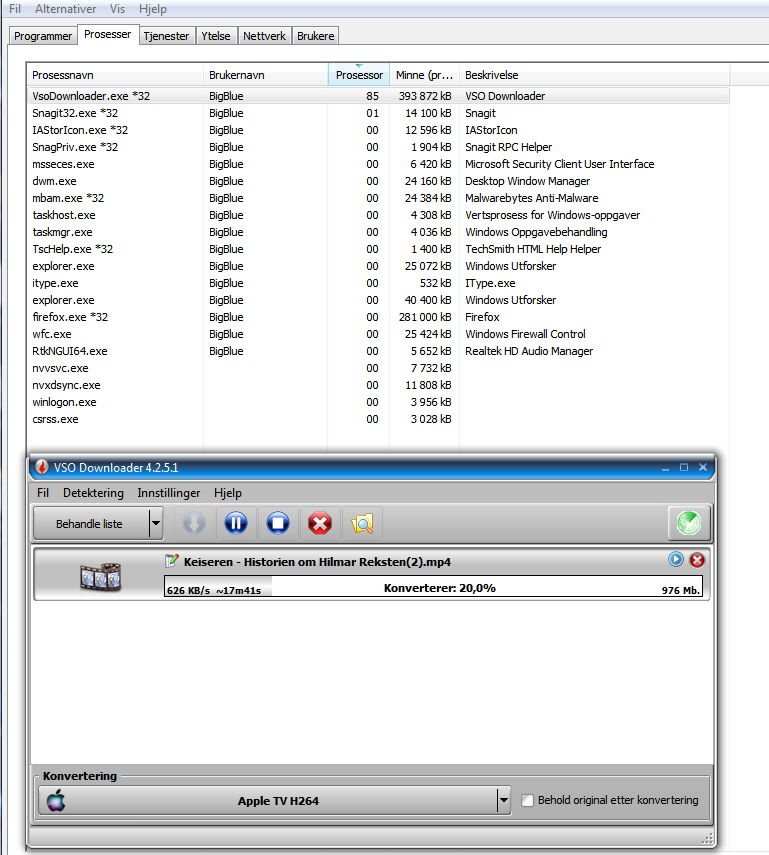
Task: Enable Behold original etter konvertering checkbox
Action: [x=527, y=800]
